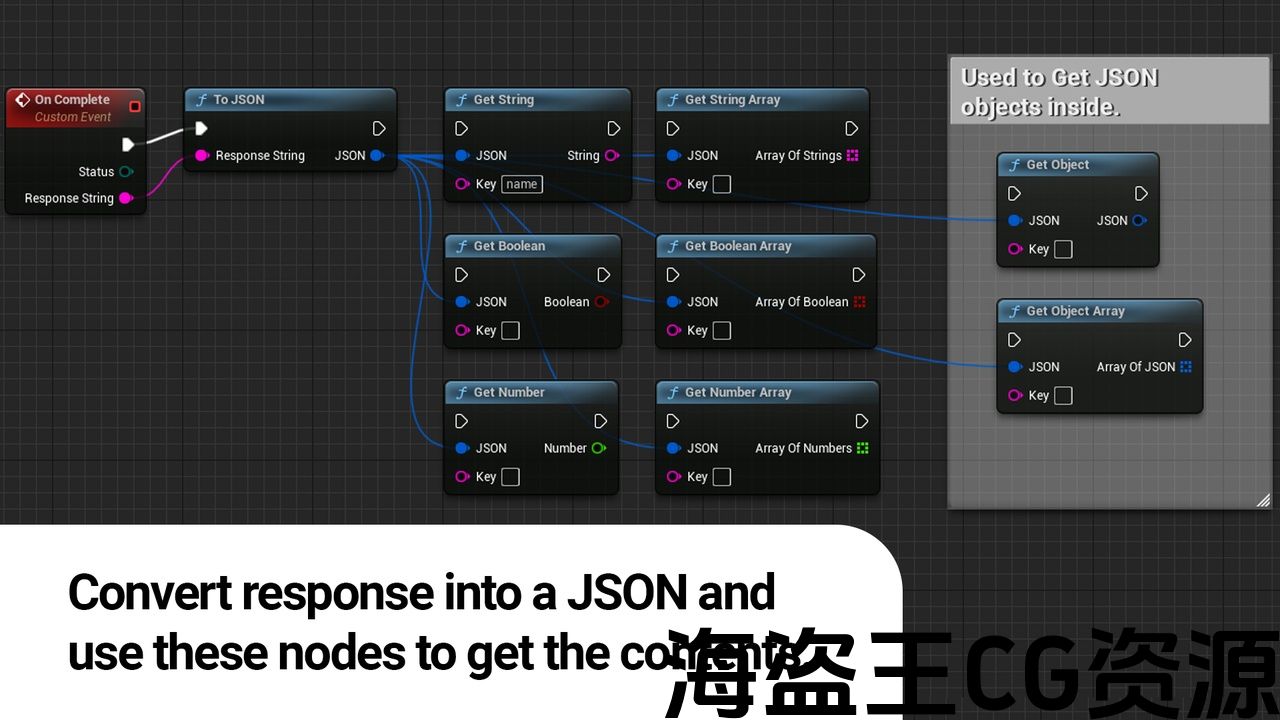Click the red delegate pin on On Complete
1280x720 pixels.
click(135, 106)
